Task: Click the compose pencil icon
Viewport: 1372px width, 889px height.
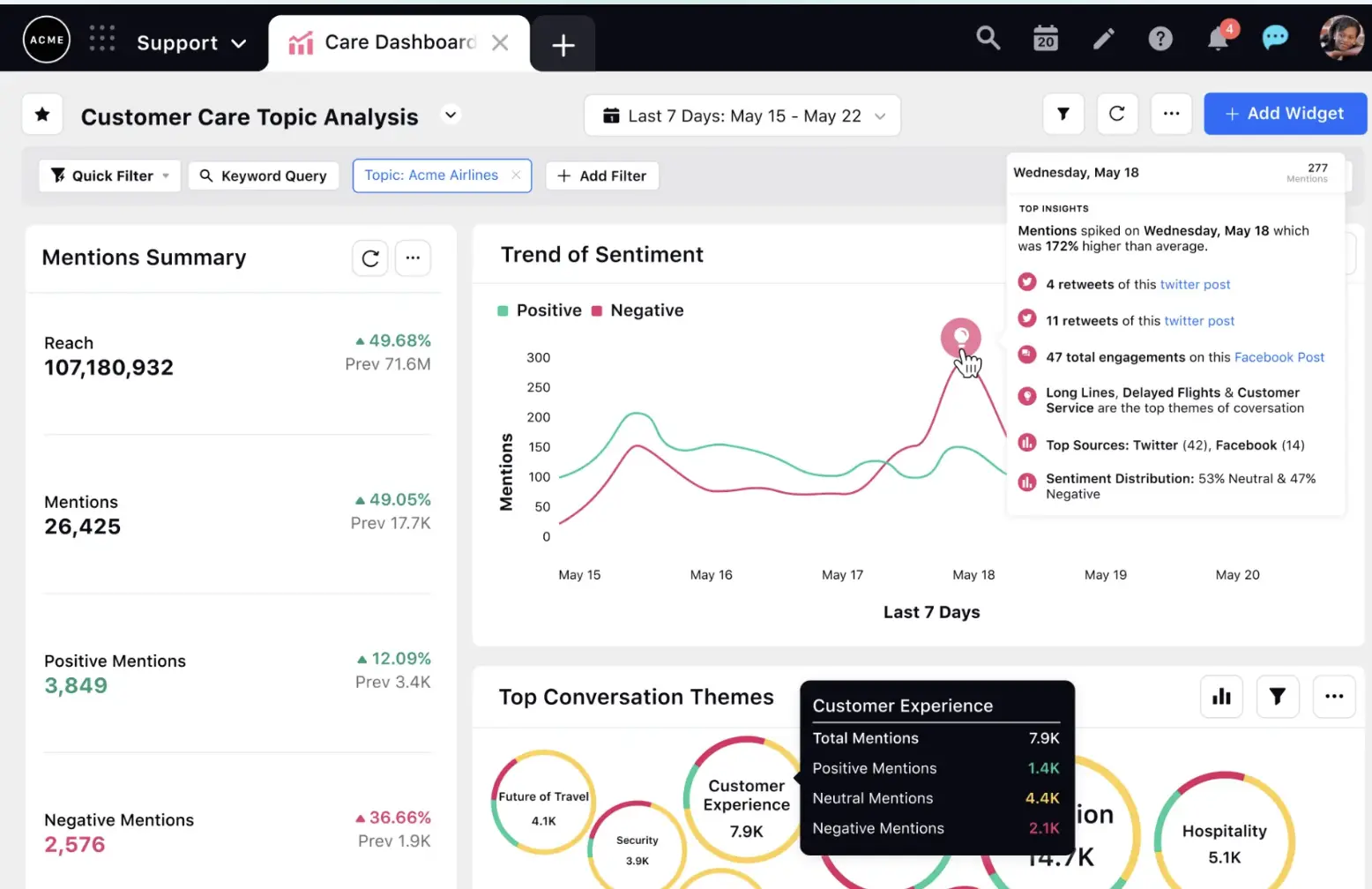Action: coord(1103,38)
